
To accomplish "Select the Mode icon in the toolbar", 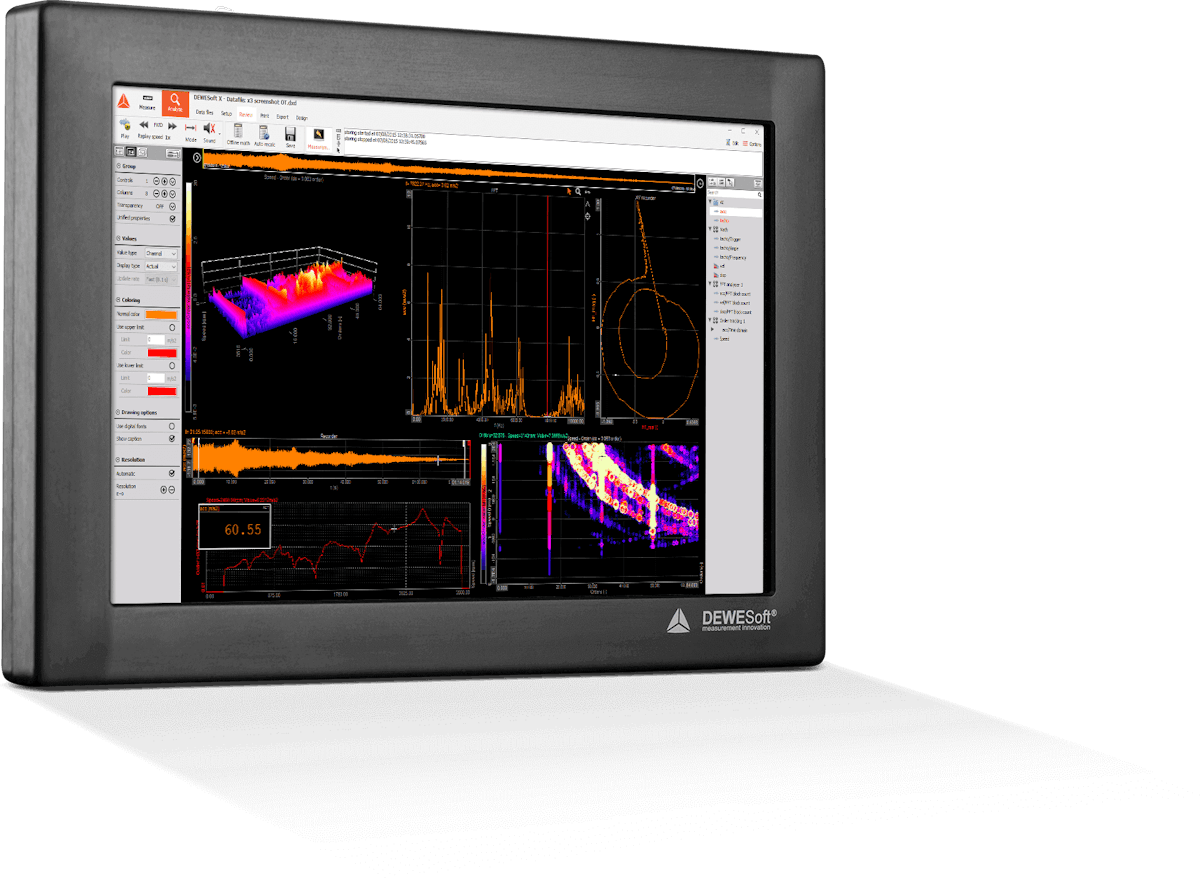I will (190, 129).
